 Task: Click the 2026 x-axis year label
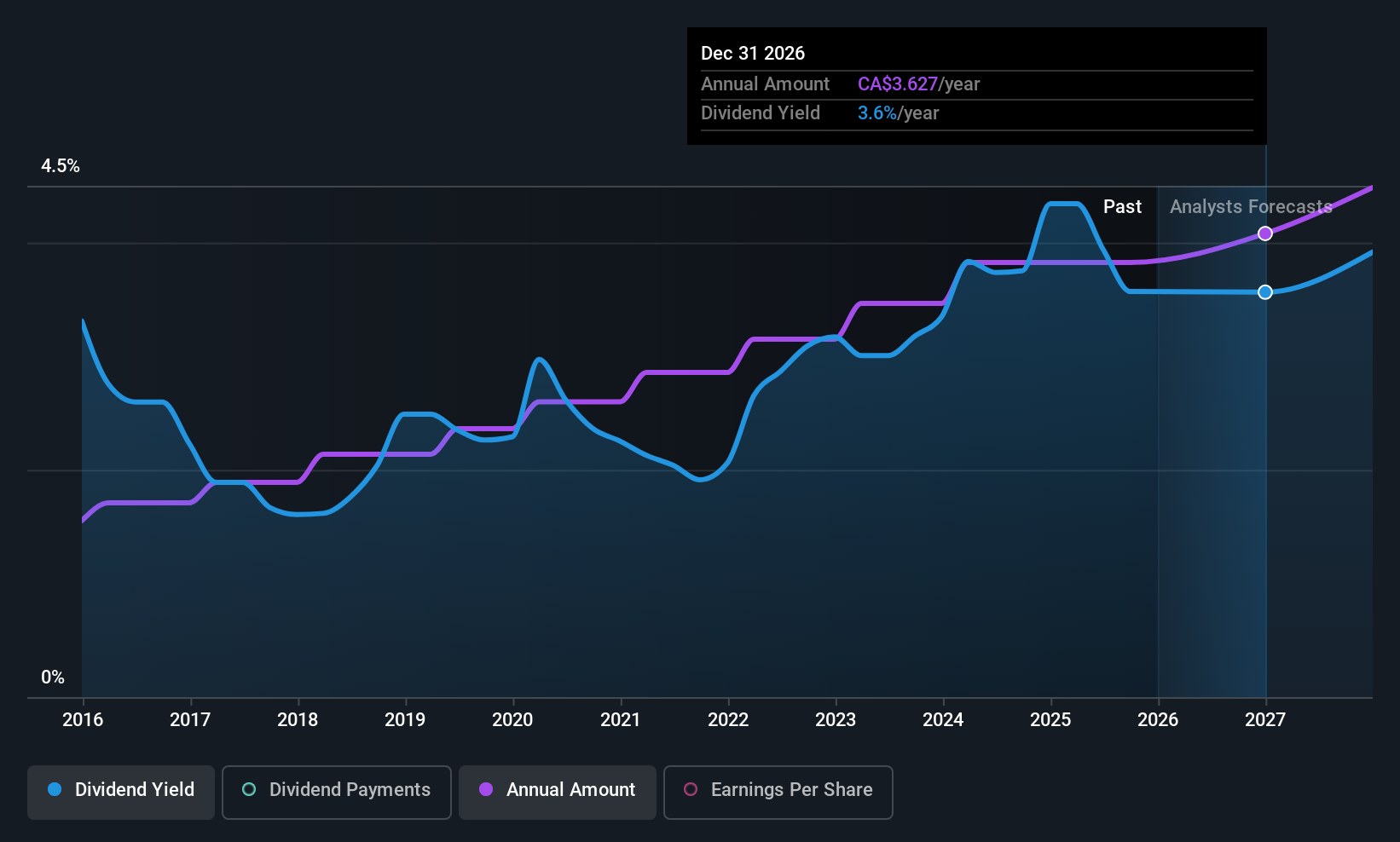pyautogui.click(x=1158, y=720)
